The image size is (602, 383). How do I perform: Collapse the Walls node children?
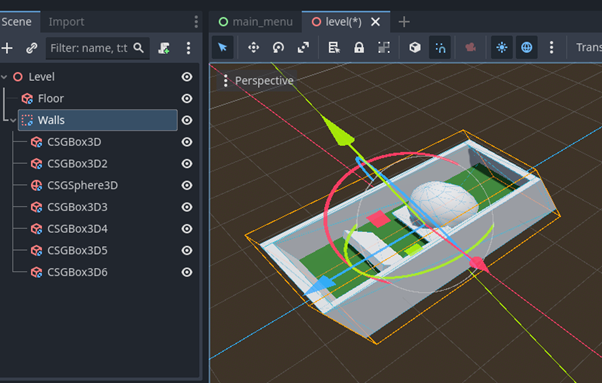(13, 121)
